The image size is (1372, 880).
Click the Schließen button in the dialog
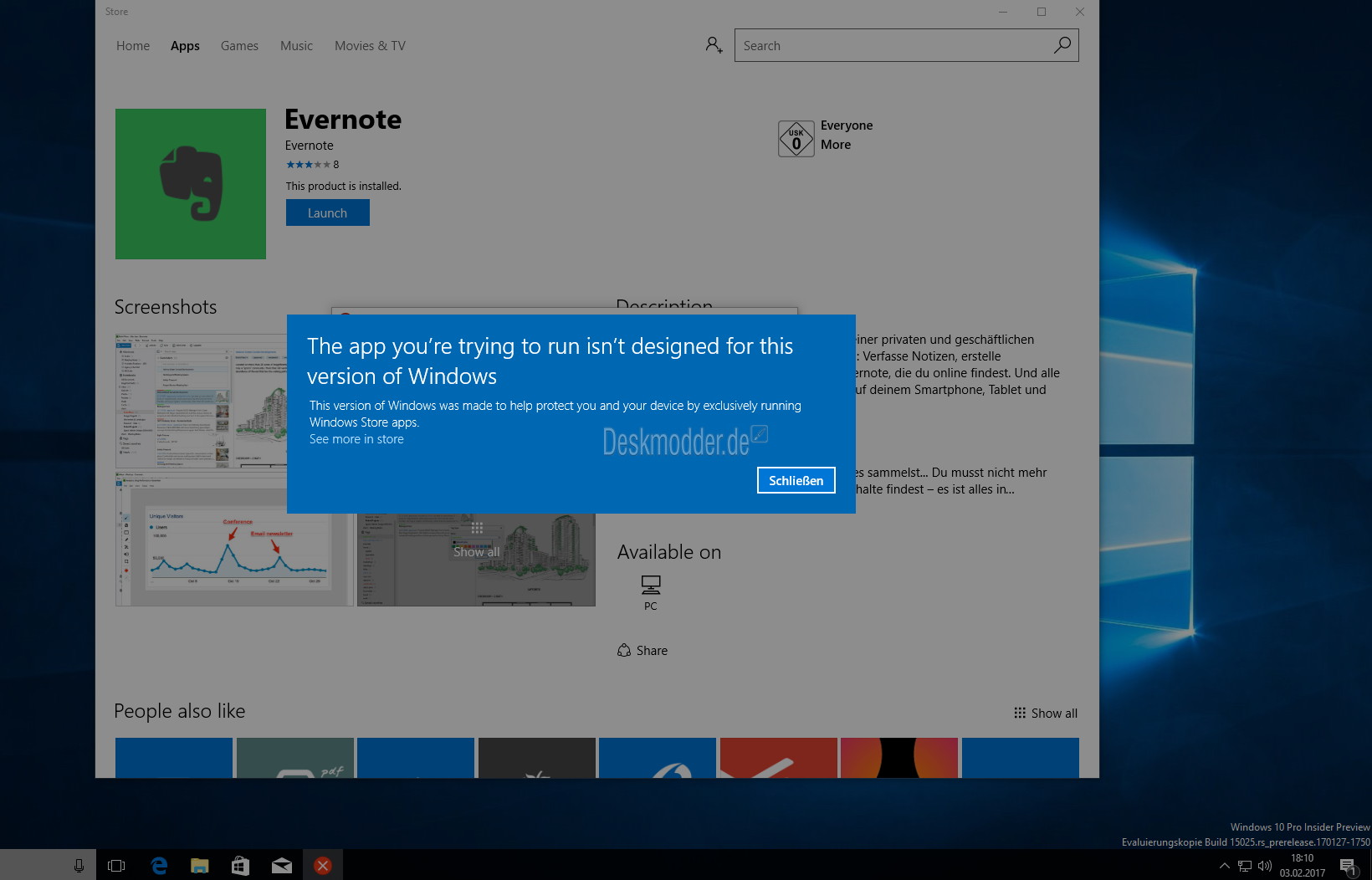[796, 480]
